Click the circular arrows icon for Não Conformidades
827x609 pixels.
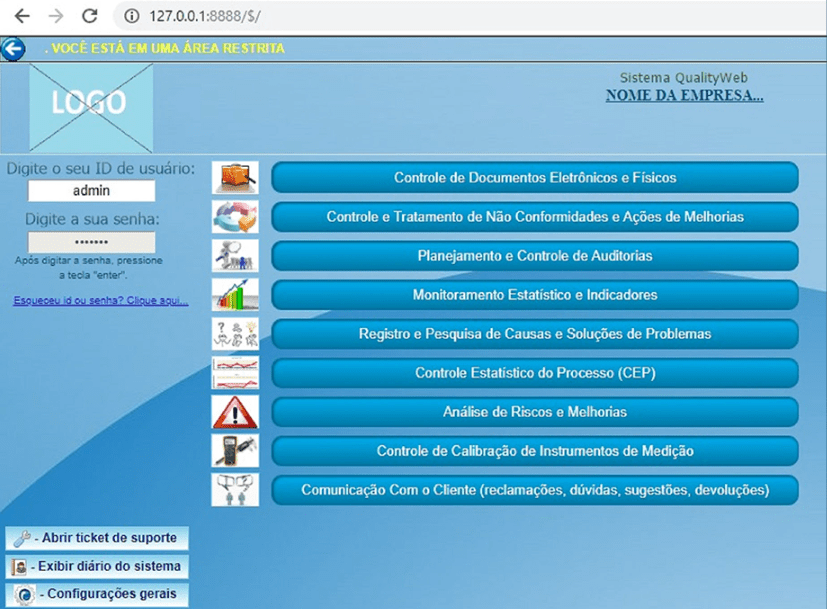[x=235, y=217]
